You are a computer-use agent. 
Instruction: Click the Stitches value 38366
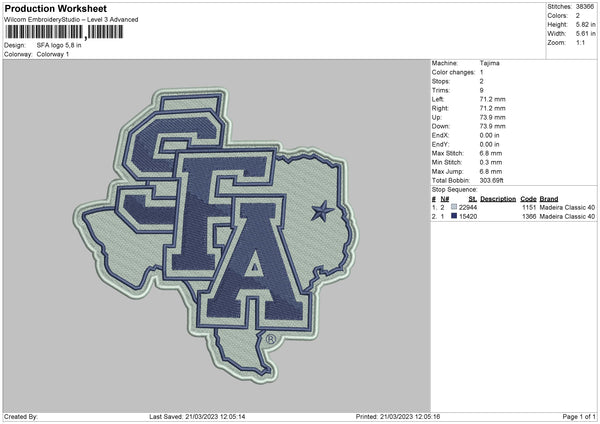(585, 7)
